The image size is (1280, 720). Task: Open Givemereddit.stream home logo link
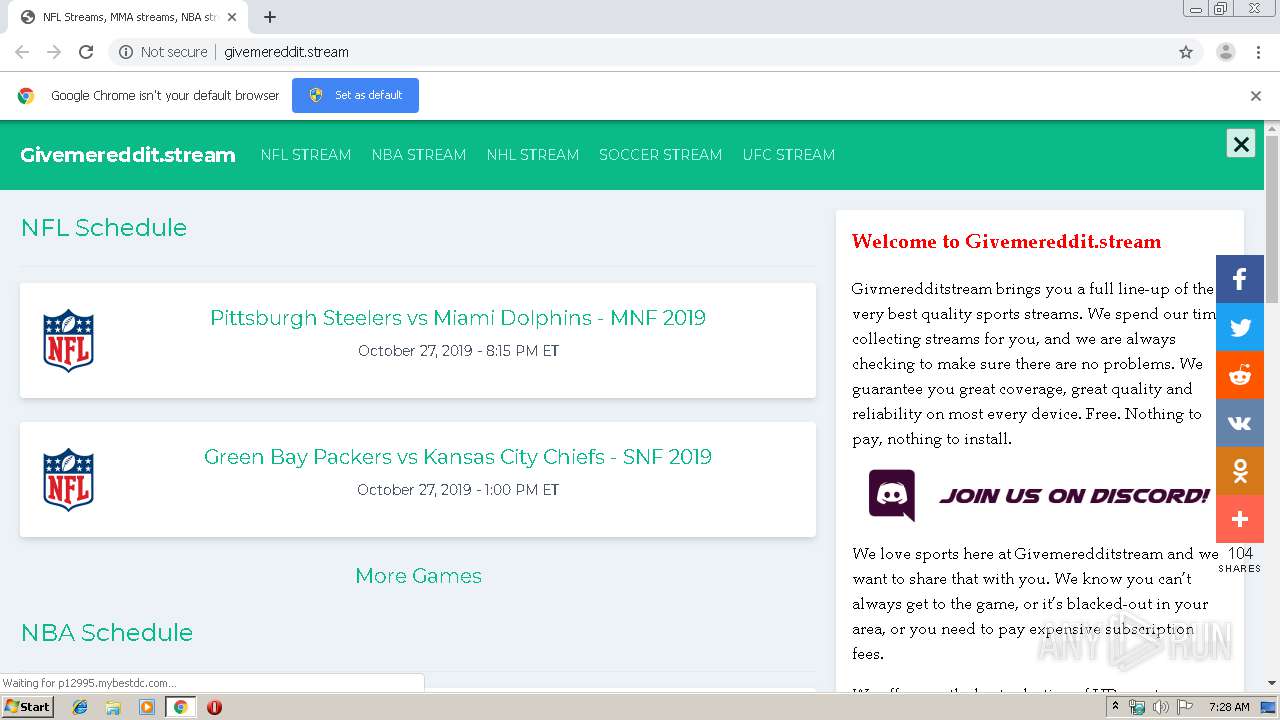point(128,155)
